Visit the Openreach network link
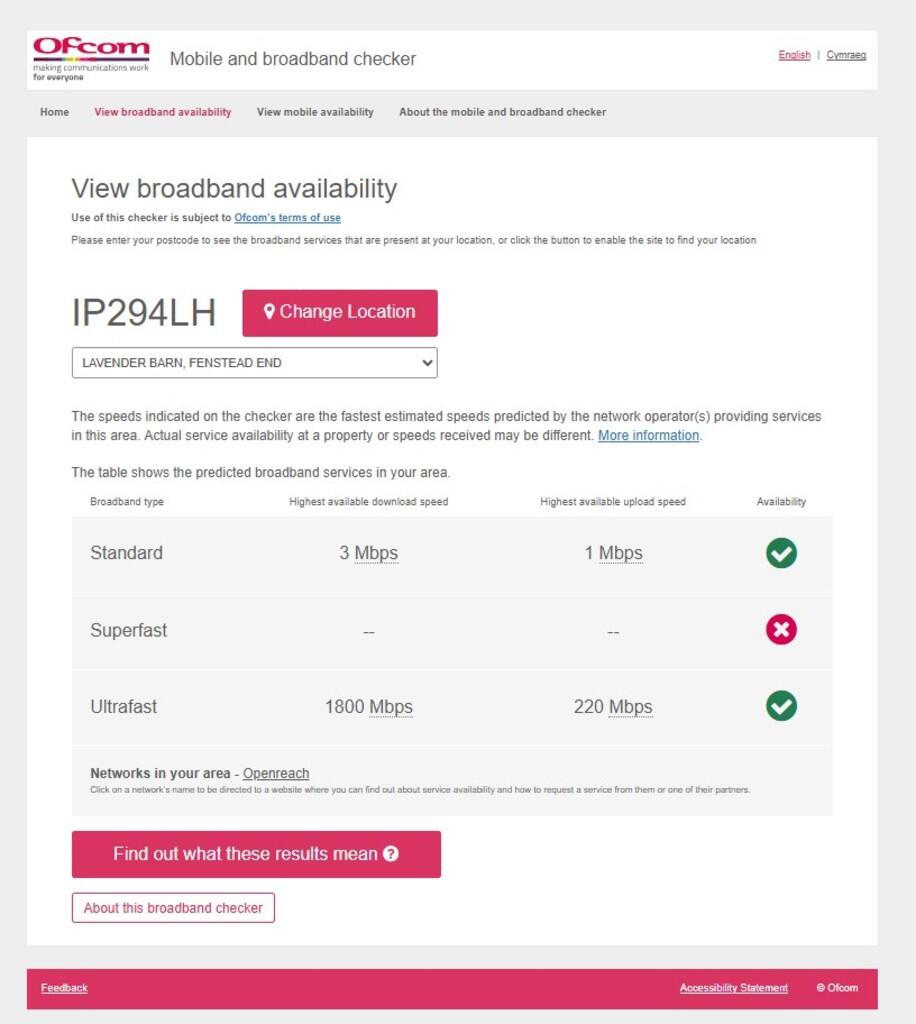The width and height of the screenshot is (916, 1024). (276, 774)
